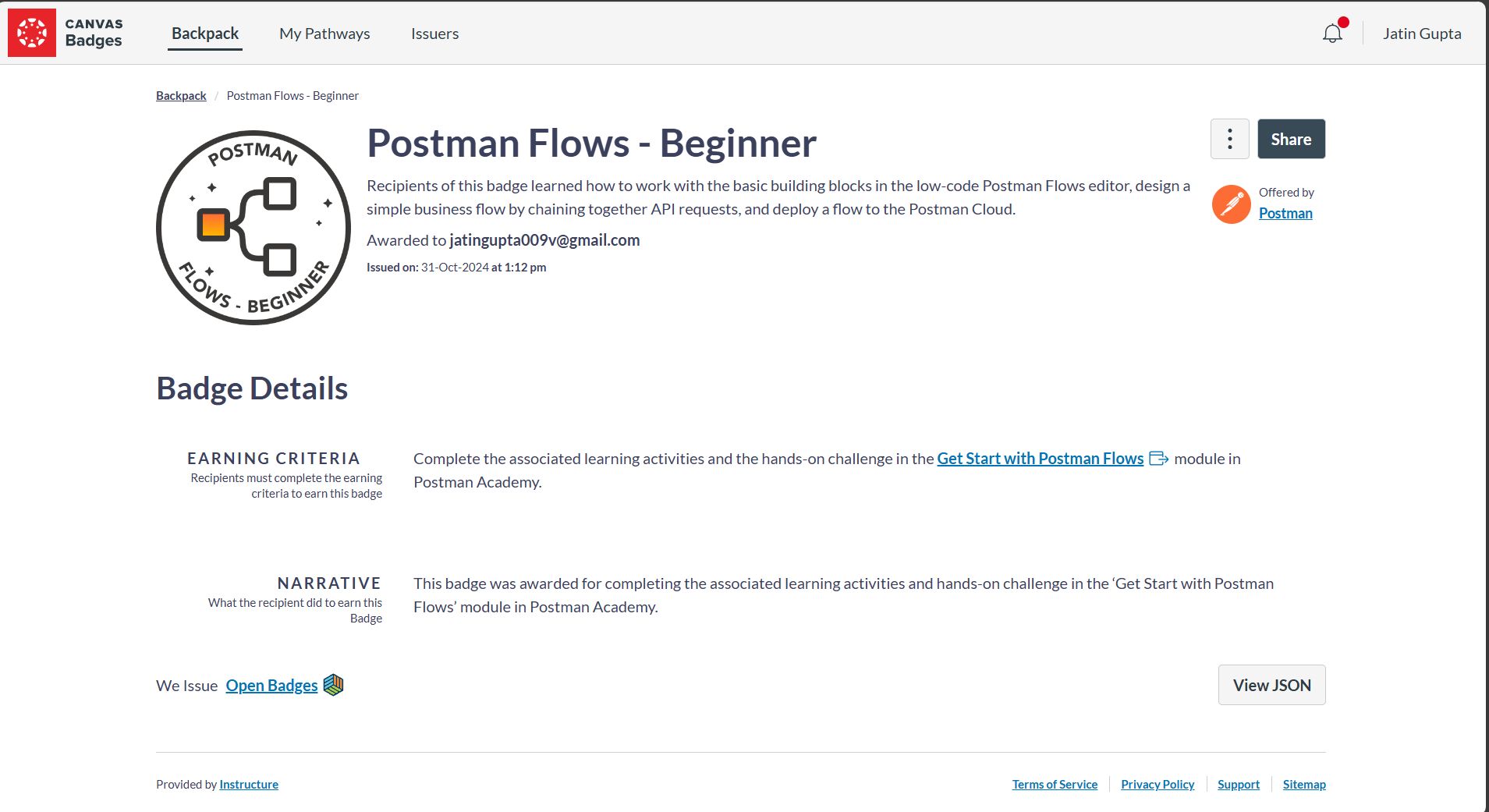Click the Canvas Badges logo
The width and height of the screenshot is (1489, 812).
[33, 32]
